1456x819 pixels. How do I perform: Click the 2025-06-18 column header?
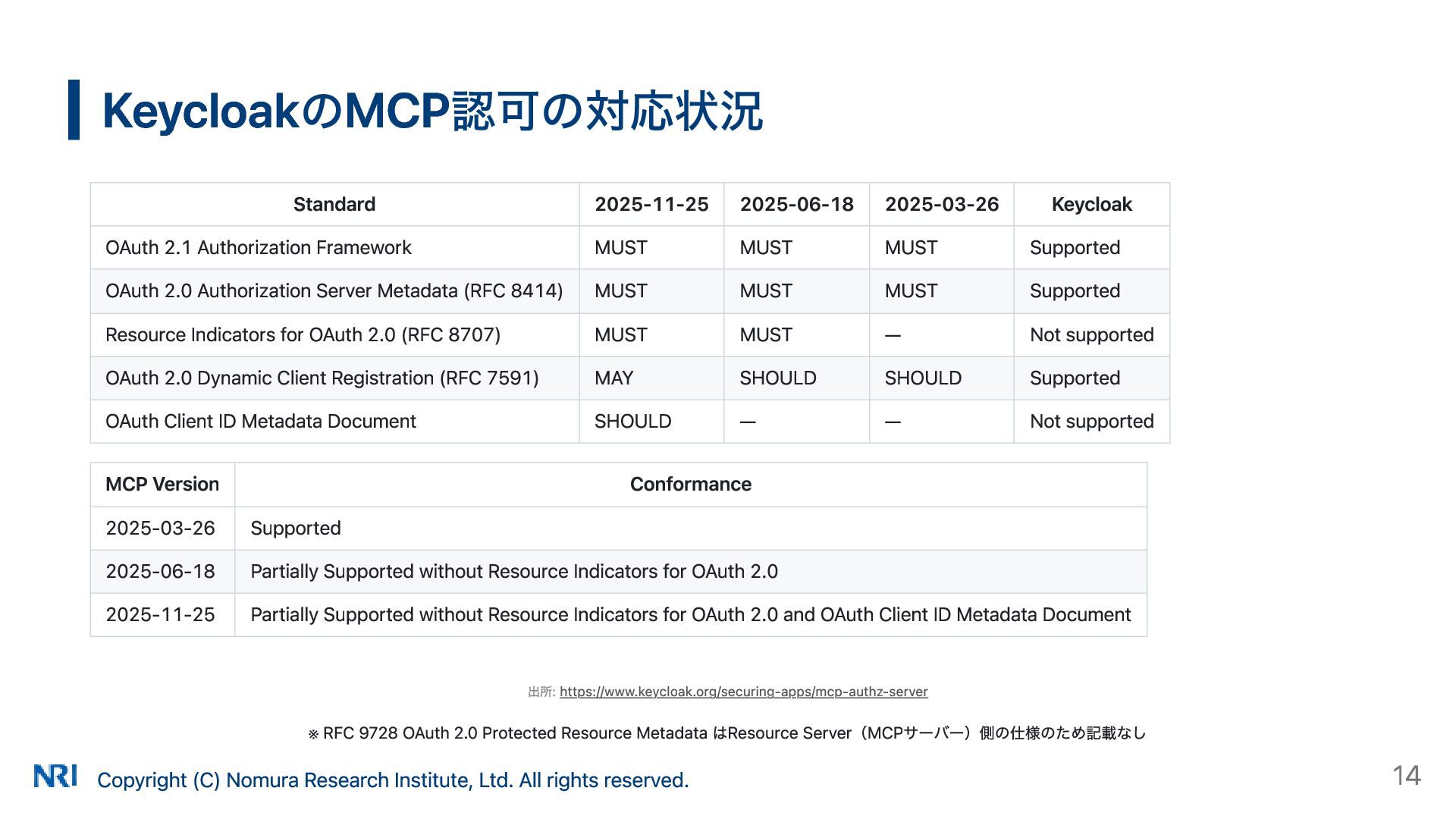796,205
